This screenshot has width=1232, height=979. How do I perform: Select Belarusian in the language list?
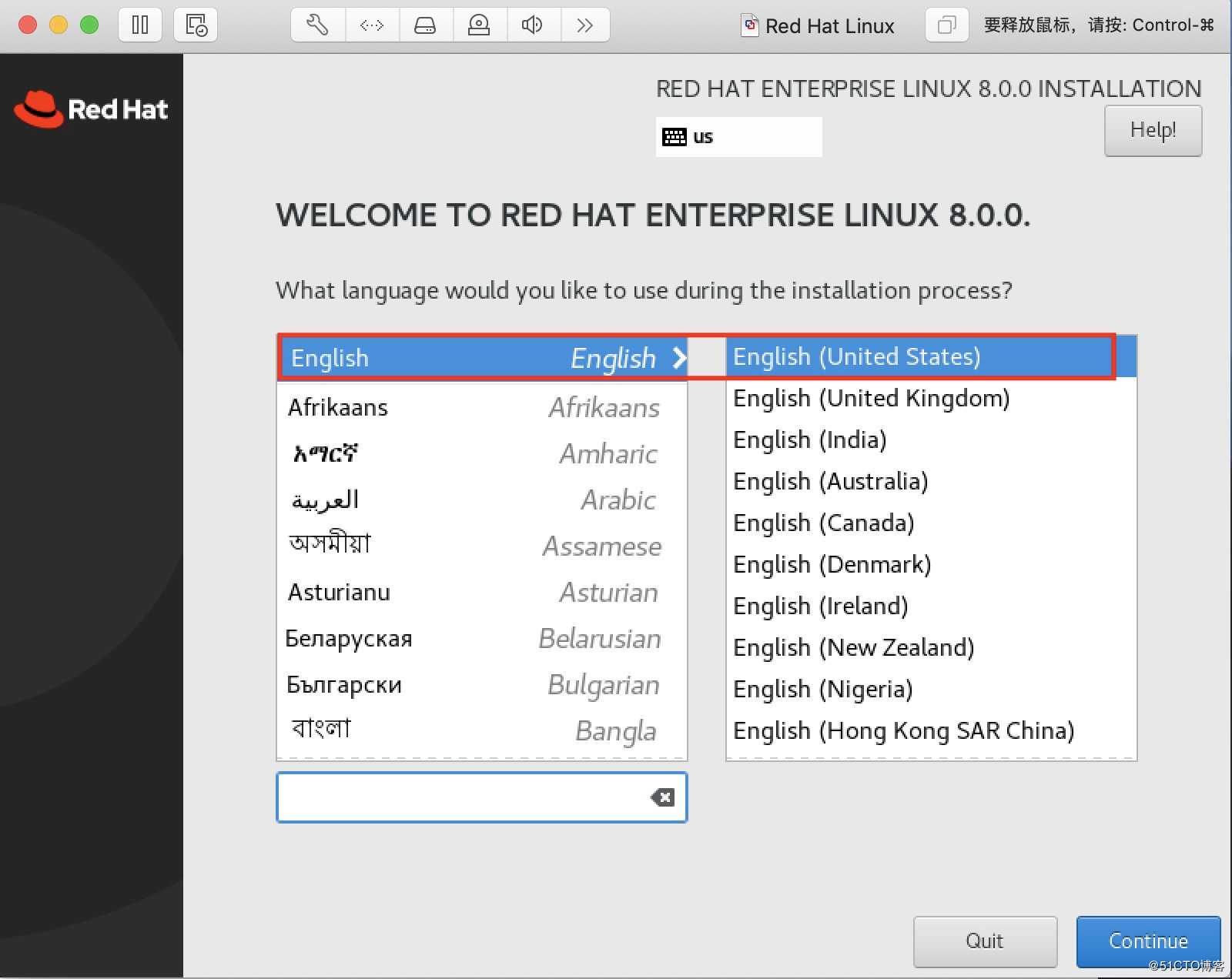(x=482, y=638)
